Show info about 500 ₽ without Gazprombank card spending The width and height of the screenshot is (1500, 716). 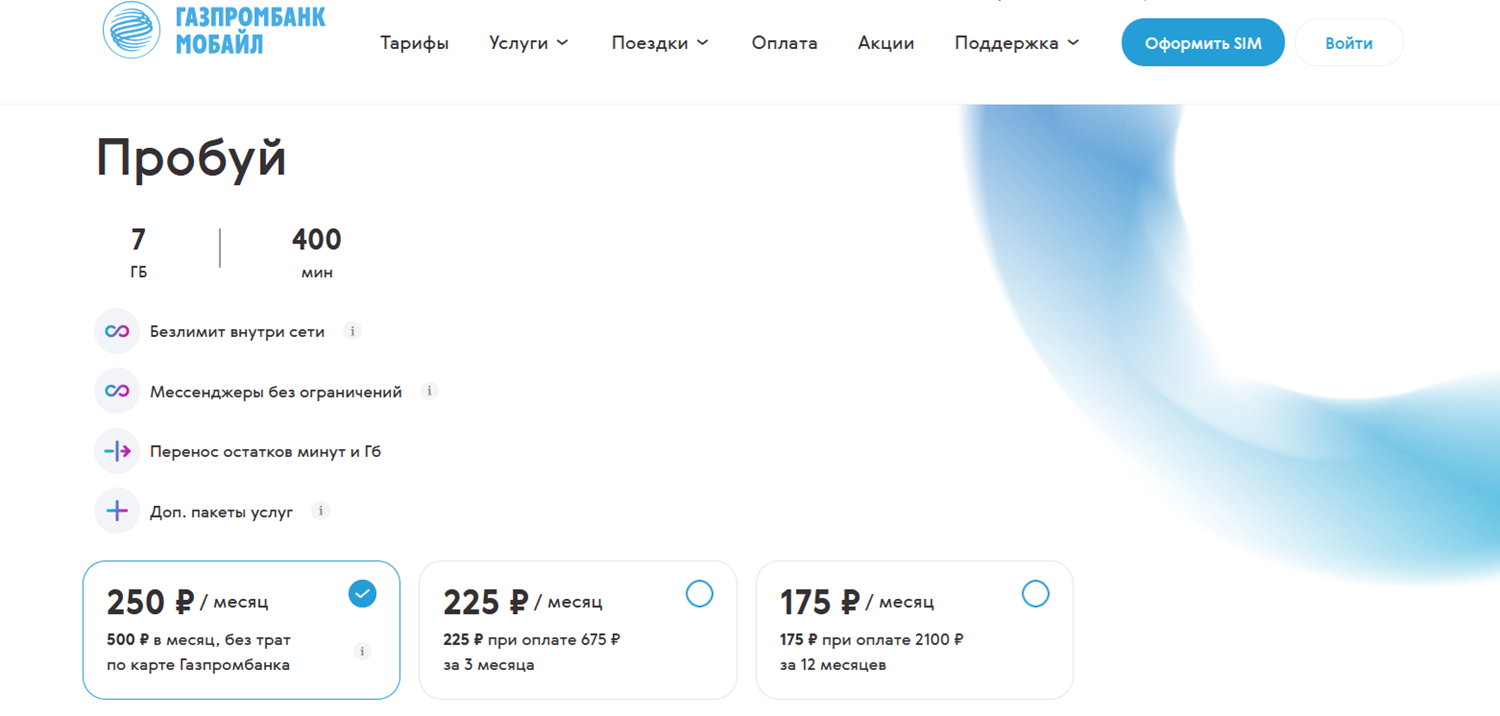pyautogui.click(x=363, y=652)
